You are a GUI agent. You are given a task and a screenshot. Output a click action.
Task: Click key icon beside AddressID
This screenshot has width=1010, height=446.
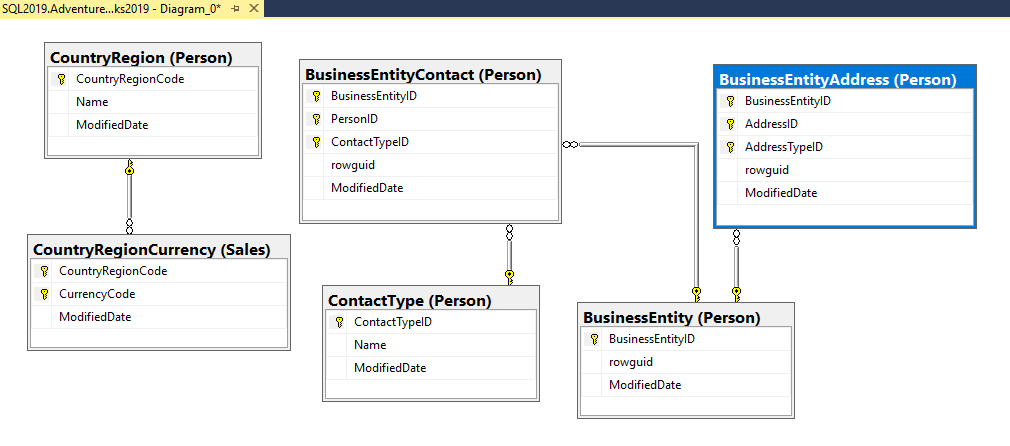pyautogui.click(x=730, y=124)
